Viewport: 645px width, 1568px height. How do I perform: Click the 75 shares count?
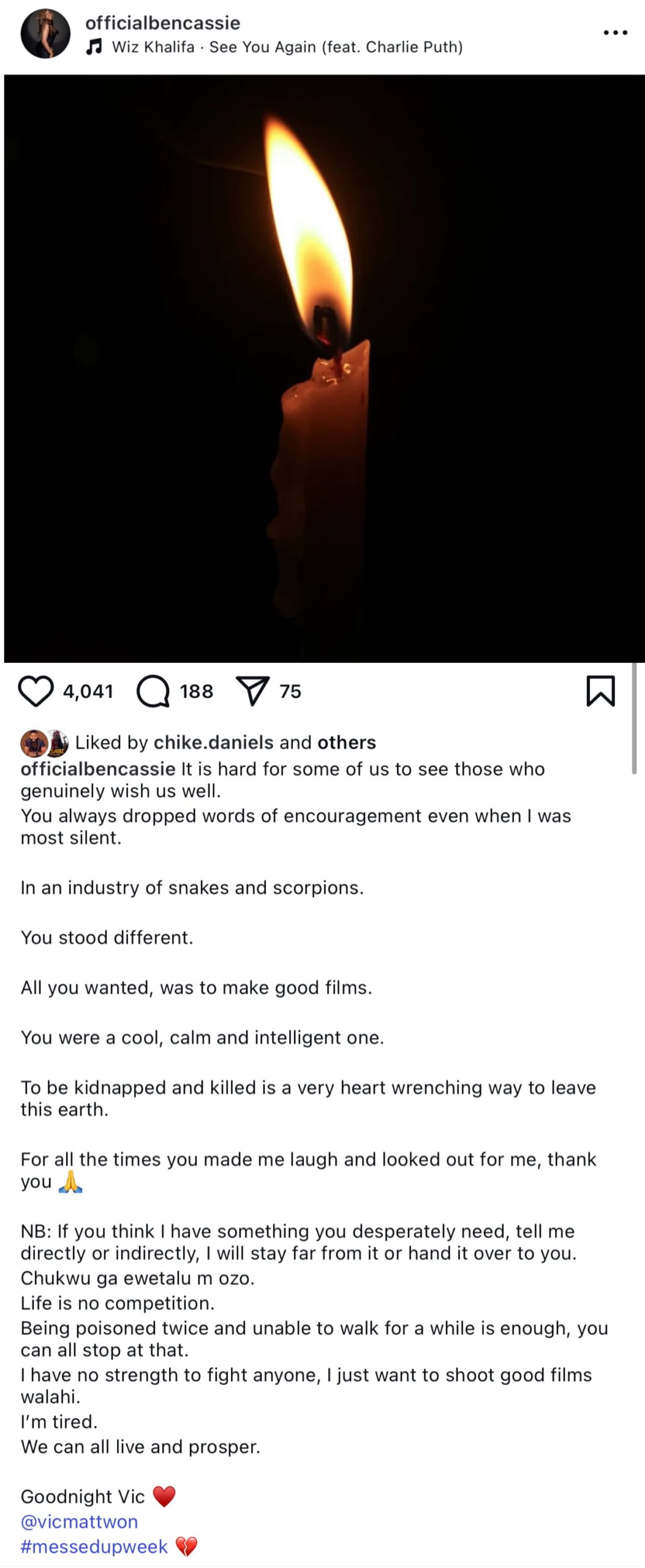(290, 692)
